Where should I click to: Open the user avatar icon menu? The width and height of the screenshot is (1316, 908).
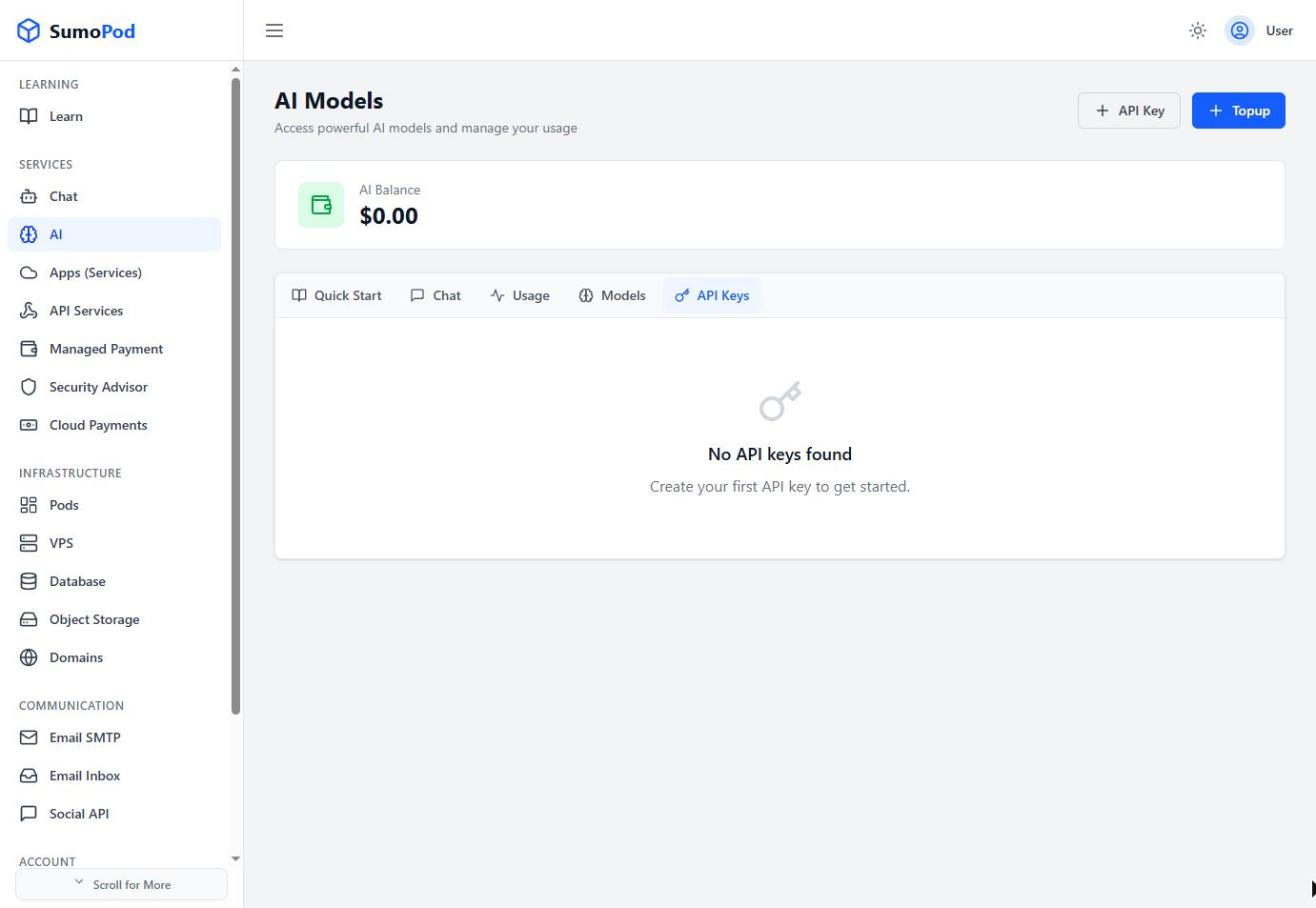coord(1240,31)
